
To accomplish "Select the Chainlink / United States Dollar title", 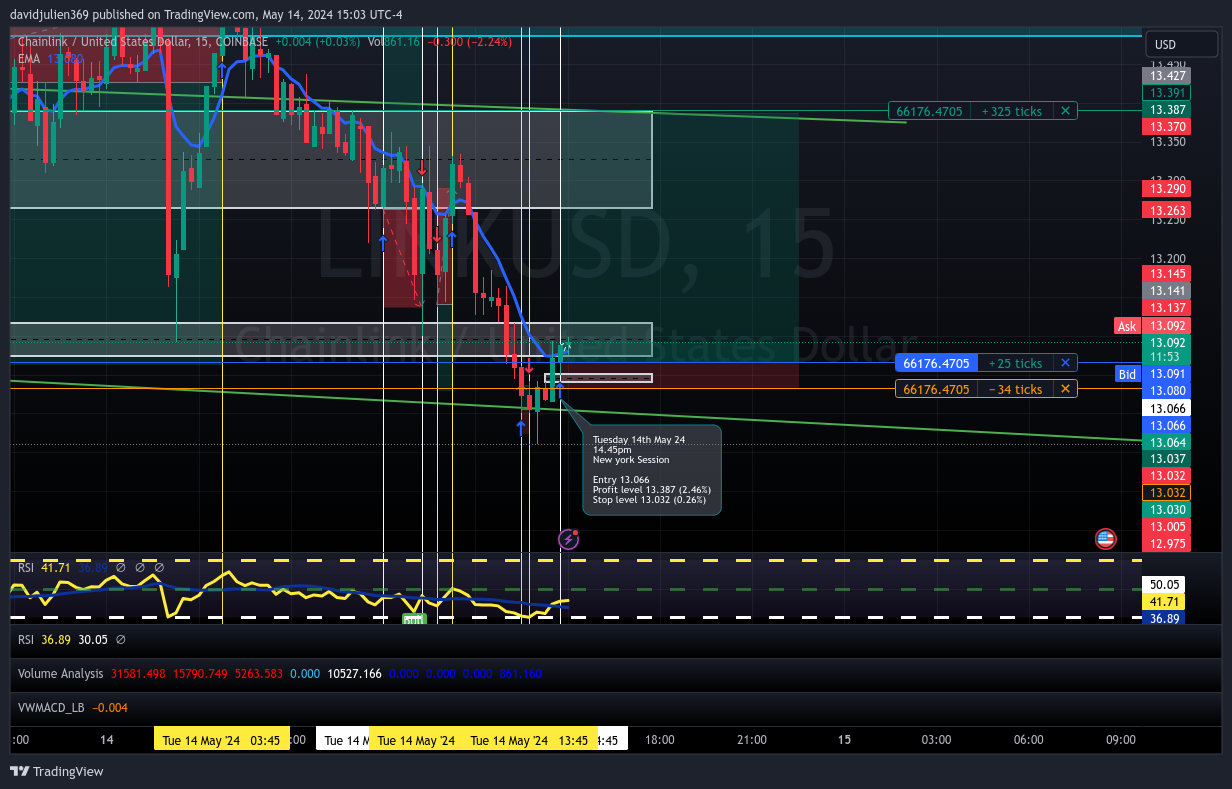I will tap(142, 41).
